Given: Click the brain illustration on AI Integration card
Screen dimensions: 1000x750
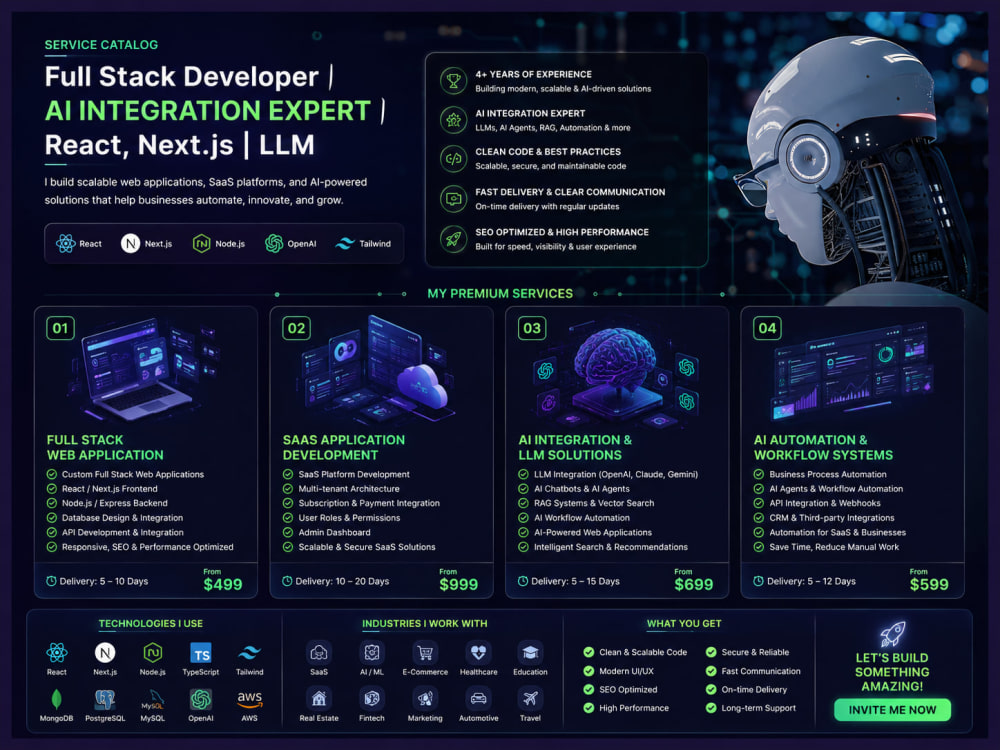Looking at the screenshot, I should pyautogui.click(x=615, y=357).
